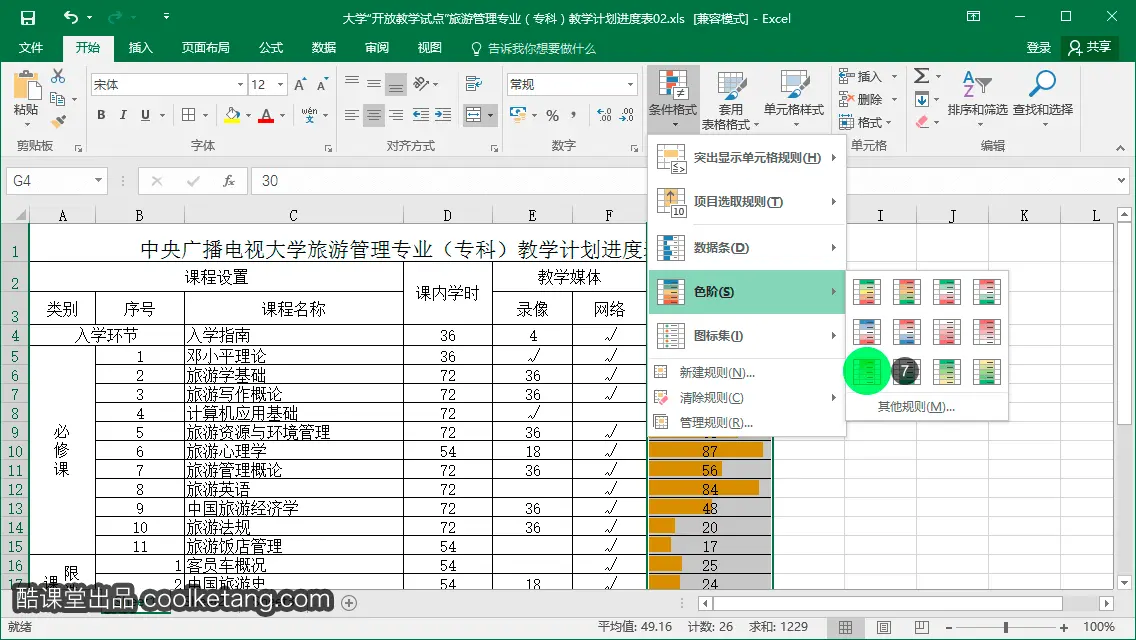Set bottom vertical alignment
Image resolution: width=1136 pixels, height=640 pixels.
tap(396, 85)
